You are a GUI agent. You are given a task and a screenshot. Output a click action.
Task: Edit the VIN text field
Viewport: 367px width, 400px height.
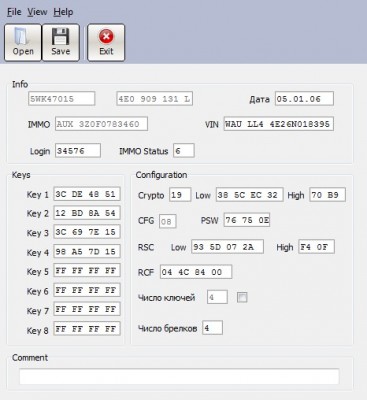[x=279, y=124]
